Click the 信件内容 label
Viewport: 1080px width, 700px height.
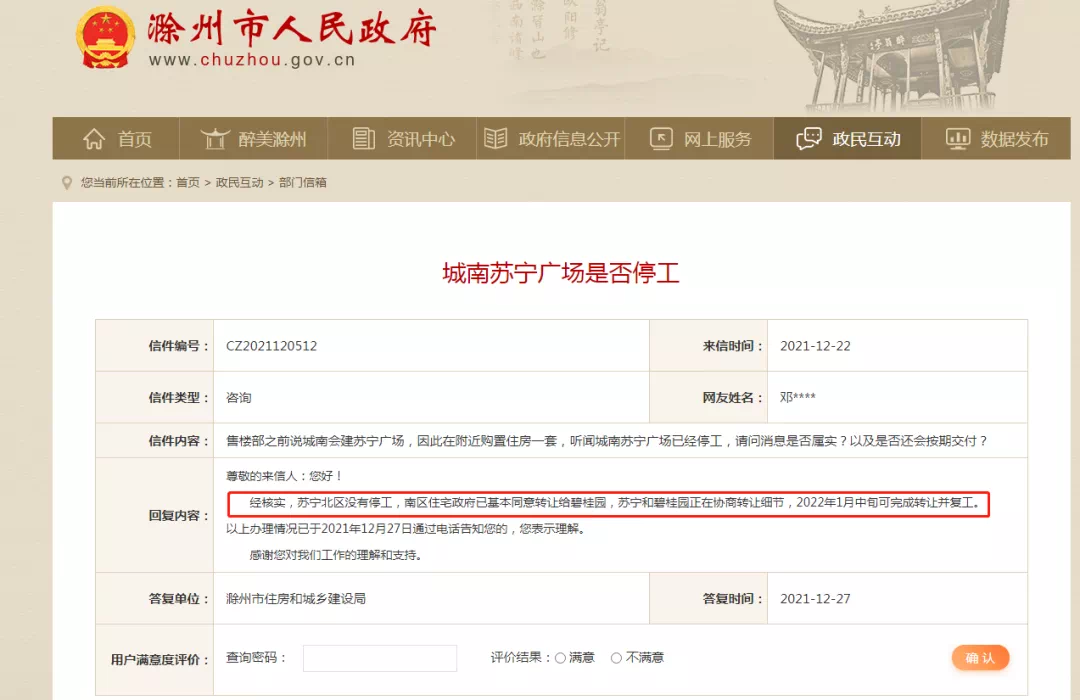pyautogui.click(x=178, y=441)
